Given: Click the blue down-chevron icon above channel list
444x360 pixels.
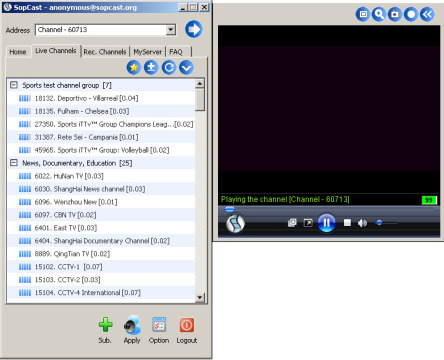Looking at the screenshot, I should (186, 68).
